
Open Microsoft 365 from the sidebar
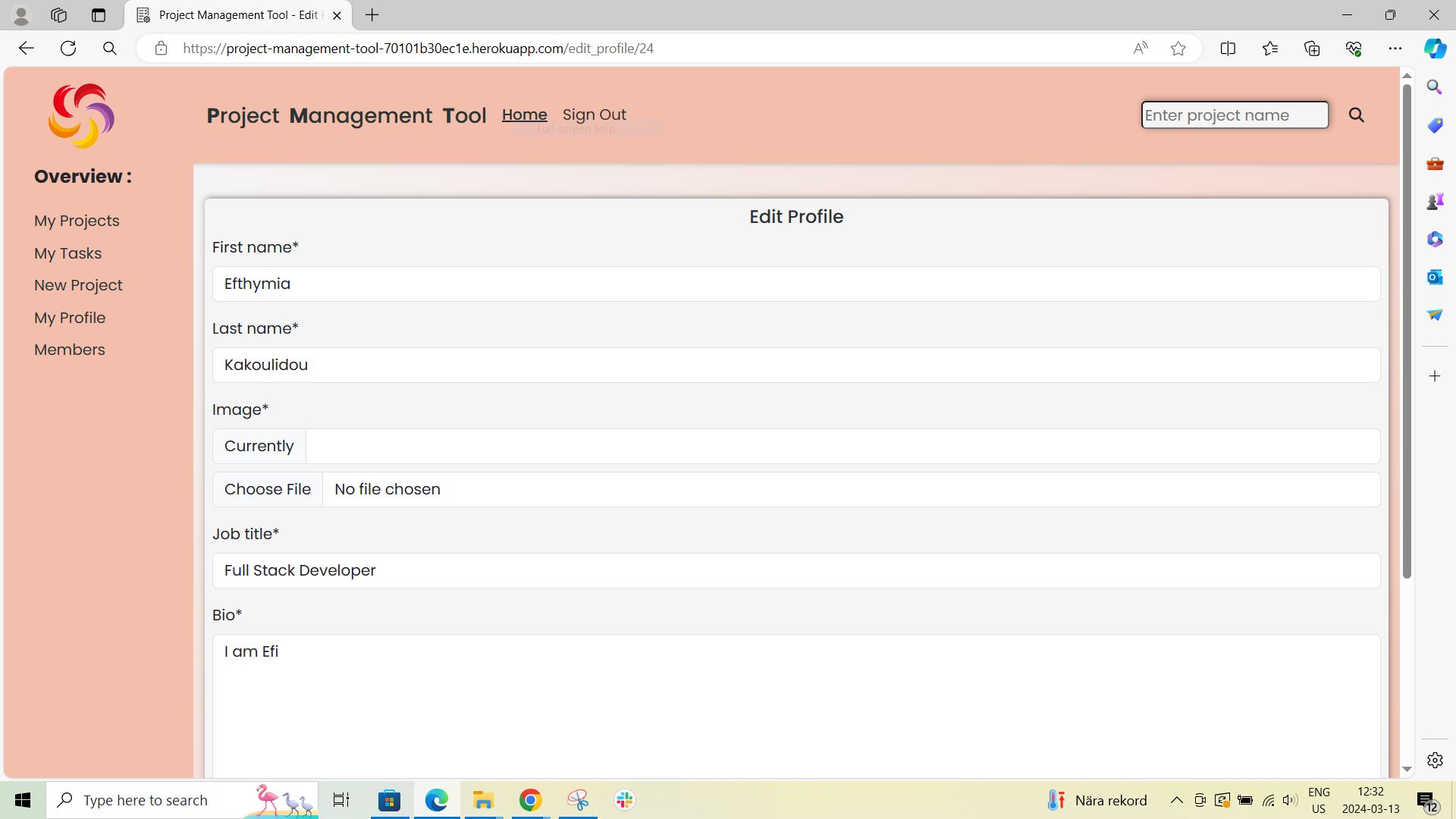[1434, 239]
